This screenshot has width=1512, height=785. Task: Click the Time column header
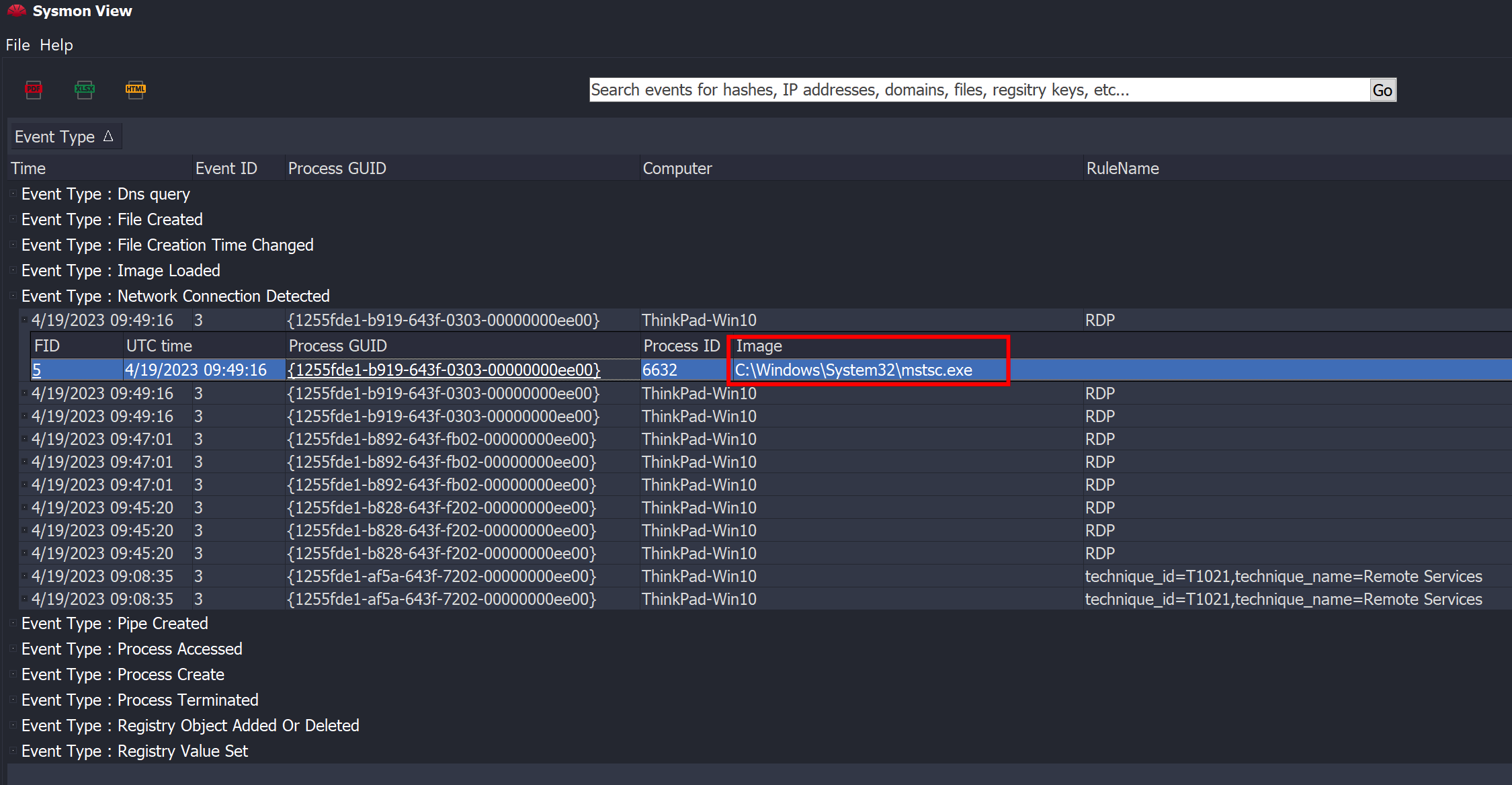(101, 168)
